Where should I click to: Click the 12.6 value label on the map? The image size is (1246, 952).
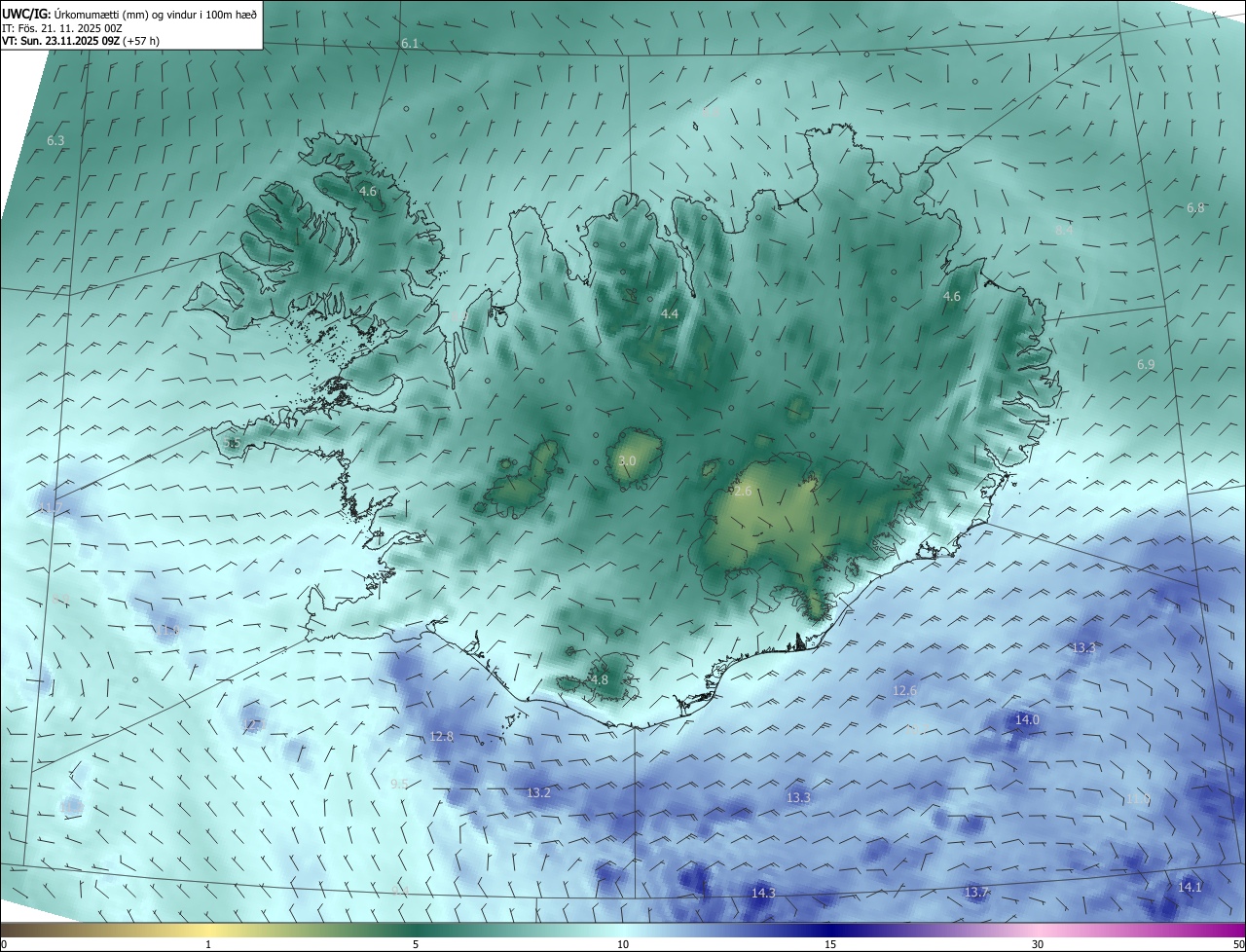tap(905, 690)
